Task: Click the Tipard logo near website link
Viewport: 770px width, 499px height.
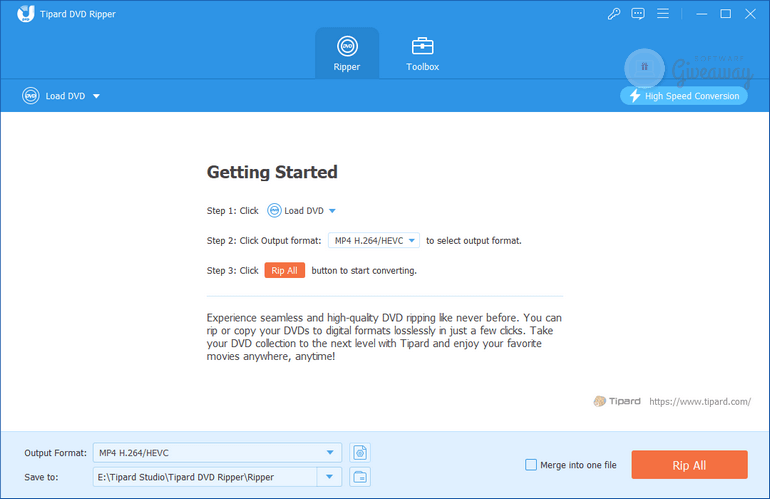Action: (x=617, y=401)
